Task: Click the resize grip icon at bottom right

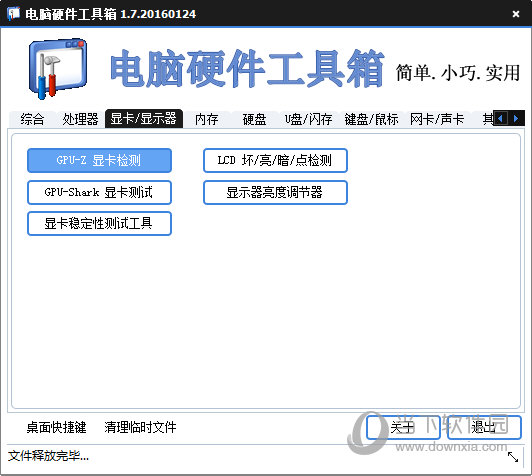Action: pyautogui.click(x=513, y=457)
